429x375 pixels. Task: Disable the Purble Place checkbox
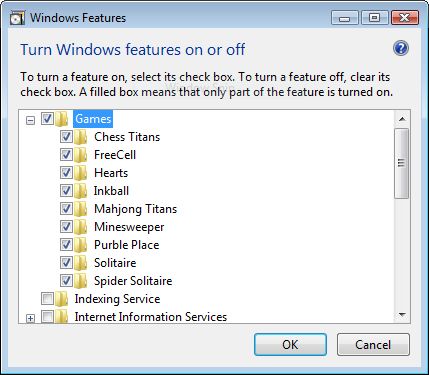[66, 245]
